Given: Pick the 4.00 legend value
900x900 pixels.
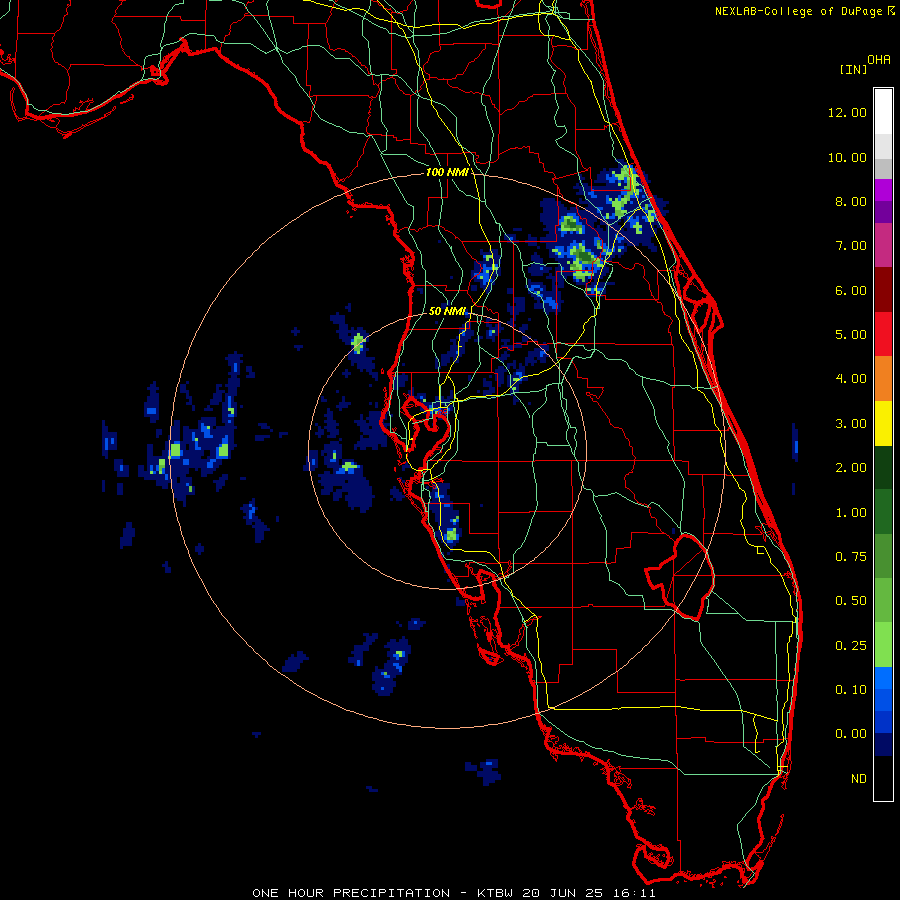Looking at the screenshot, I should pos(851,379).
